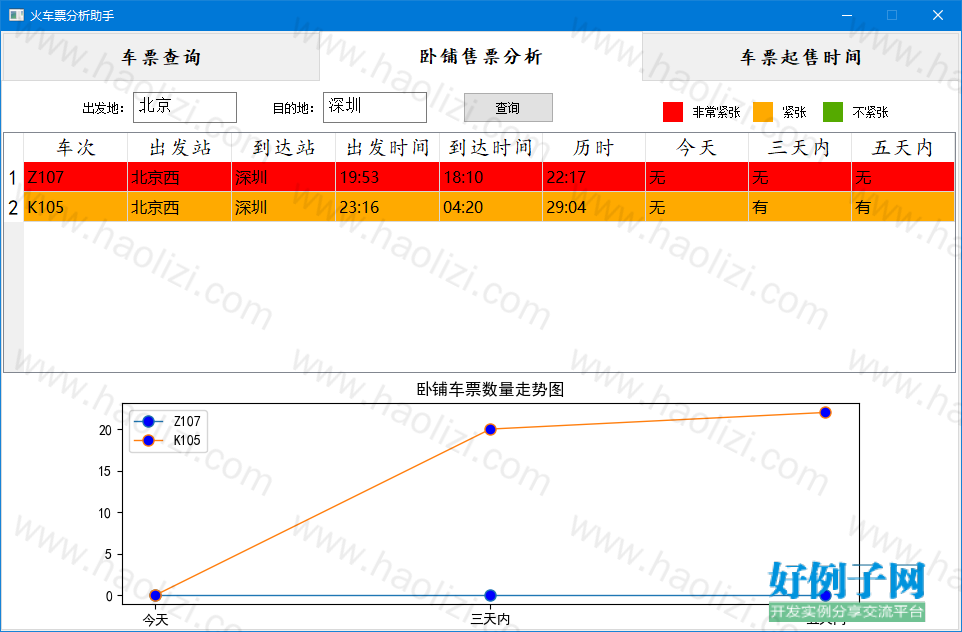Click the 出发时间 column header
This screenshot has width=962, height=632.
387,148
